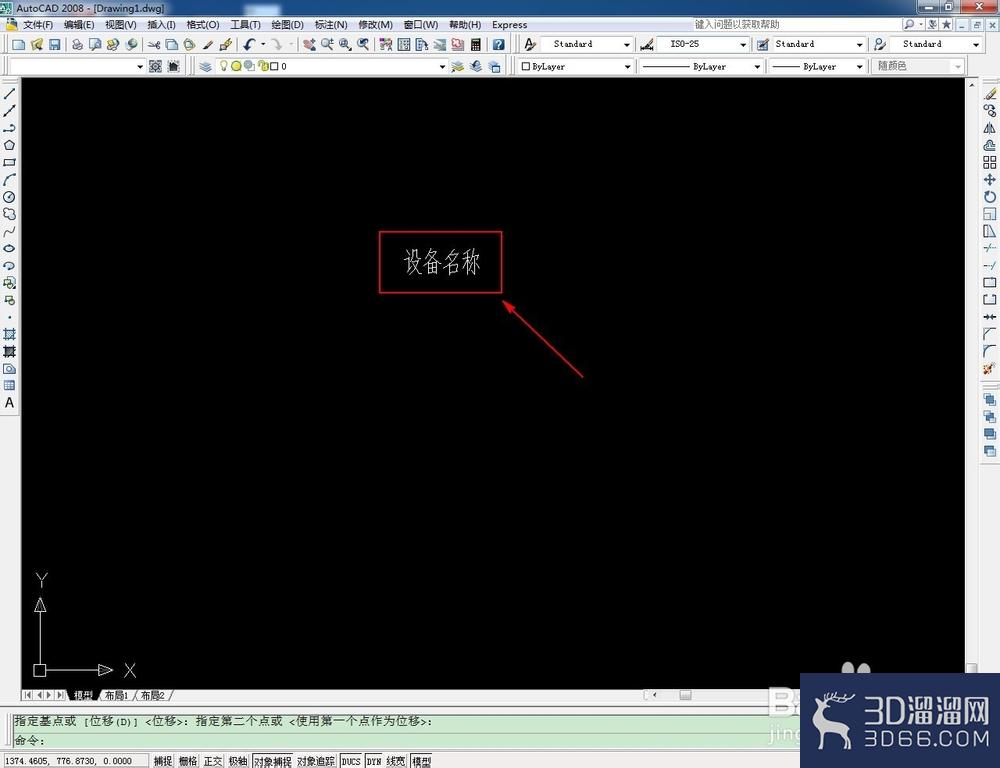Select the Circle draw tool
Screen dimensions: 1000x768
[x=10, y=197]
